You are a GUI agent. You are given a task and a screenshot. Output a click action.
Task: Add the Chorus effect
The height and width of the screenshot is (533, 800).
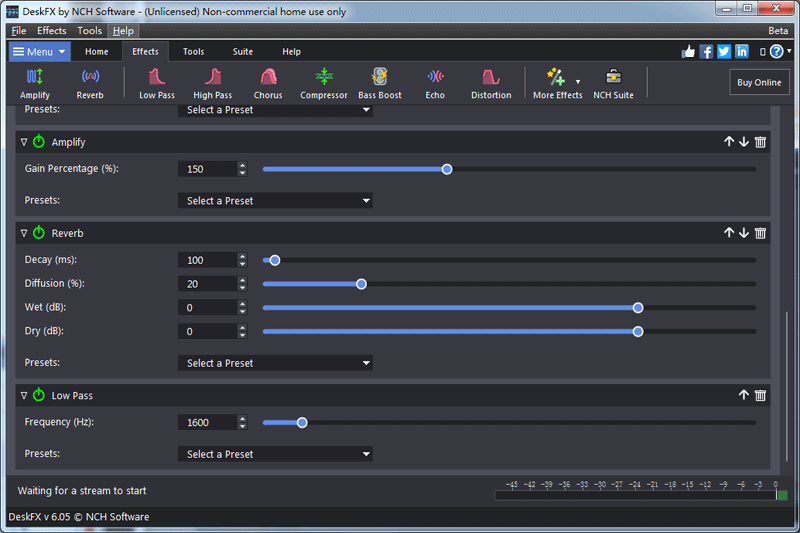(x=268, y=84)
